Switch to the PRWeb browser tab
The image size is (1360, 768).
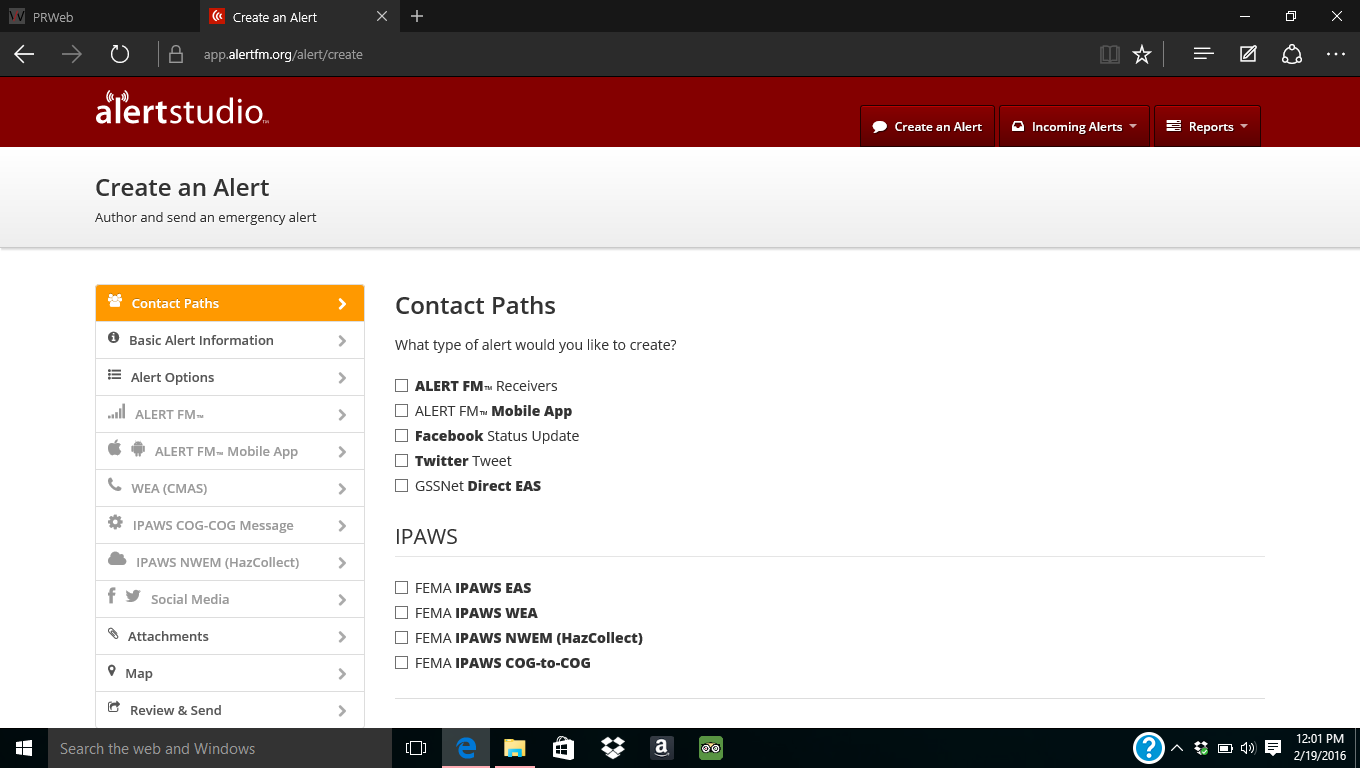tap(100, 17)
